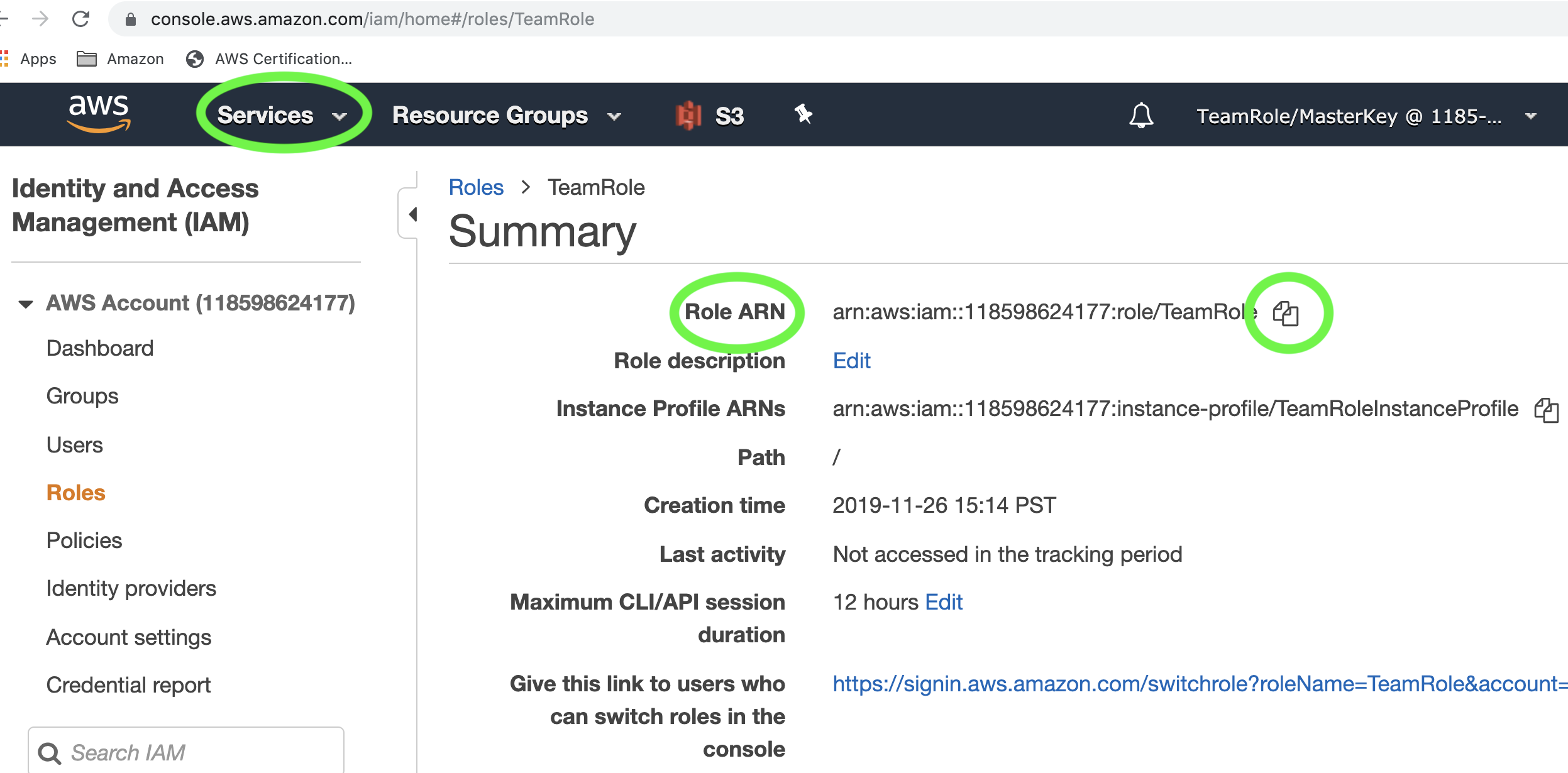Open Policies in IAM sidebar
1568x773 pixels.
point(84,540)
